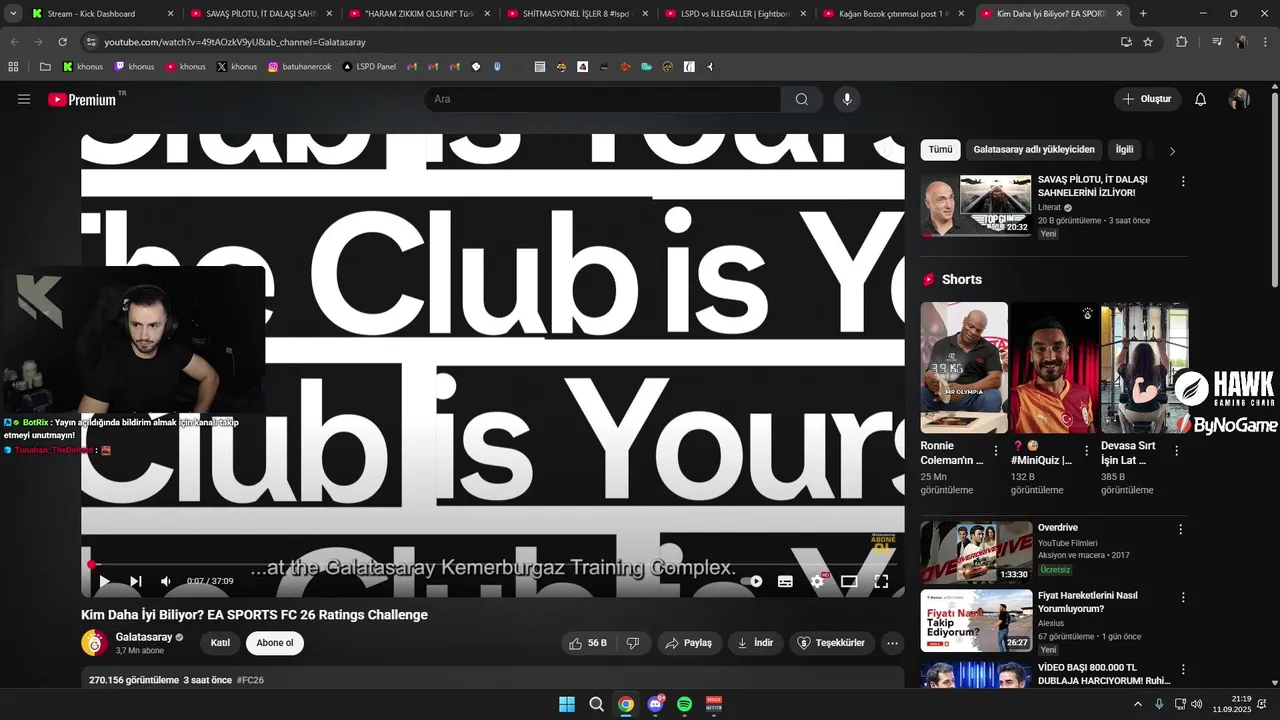Bookmark this page with star
The image size is (1280, 720).
click(x=1148, y=42)
